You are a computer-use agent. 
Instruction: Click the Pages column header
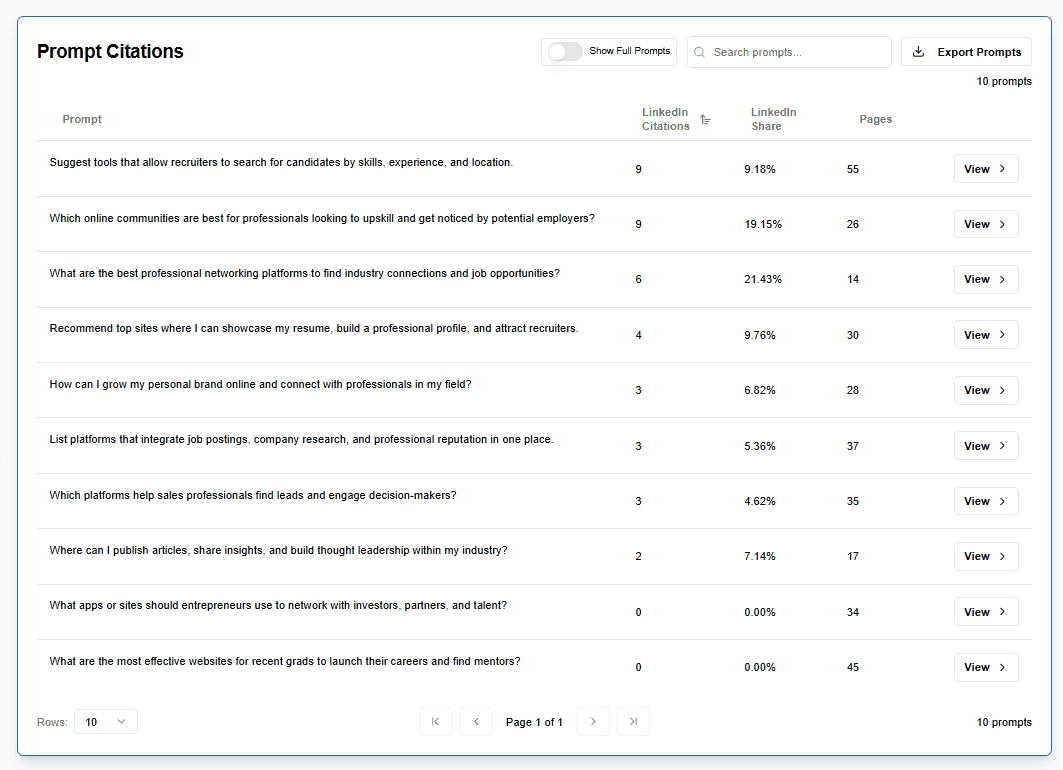875,119
